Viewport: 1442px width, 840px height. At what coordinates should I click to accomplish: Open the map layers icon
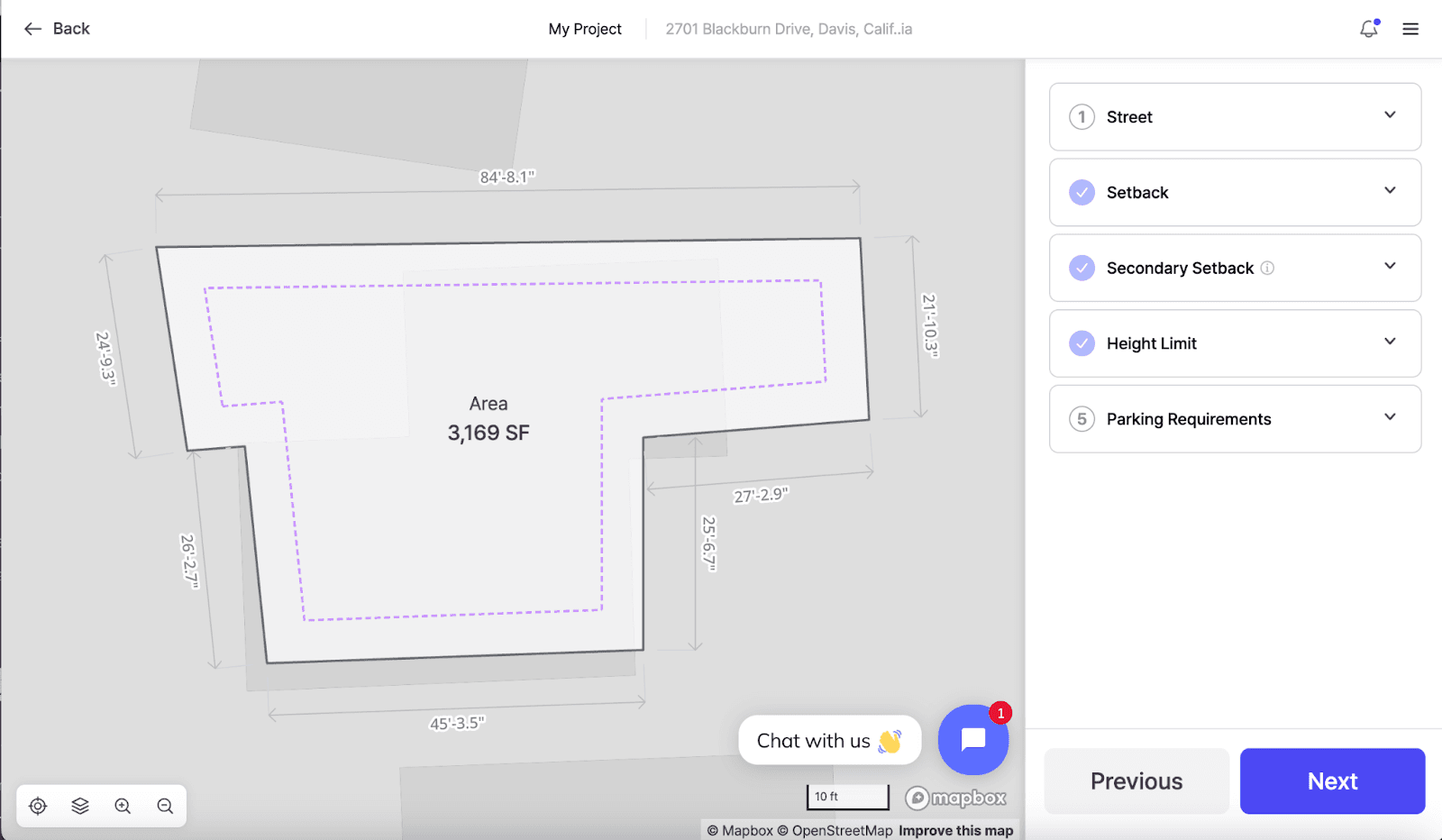pos(80,806)
